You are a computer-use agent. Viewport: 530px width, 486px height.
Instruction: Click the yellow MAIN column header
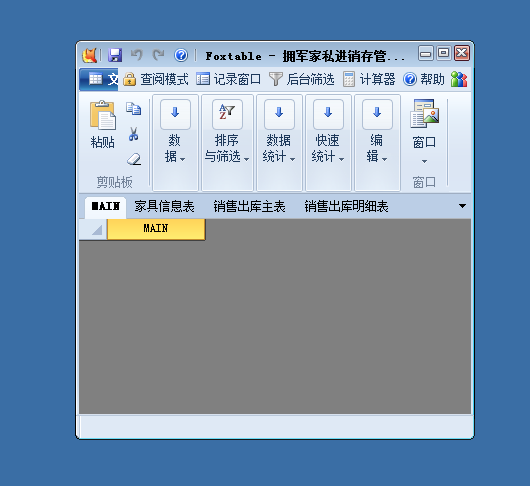tap(156, 229)
